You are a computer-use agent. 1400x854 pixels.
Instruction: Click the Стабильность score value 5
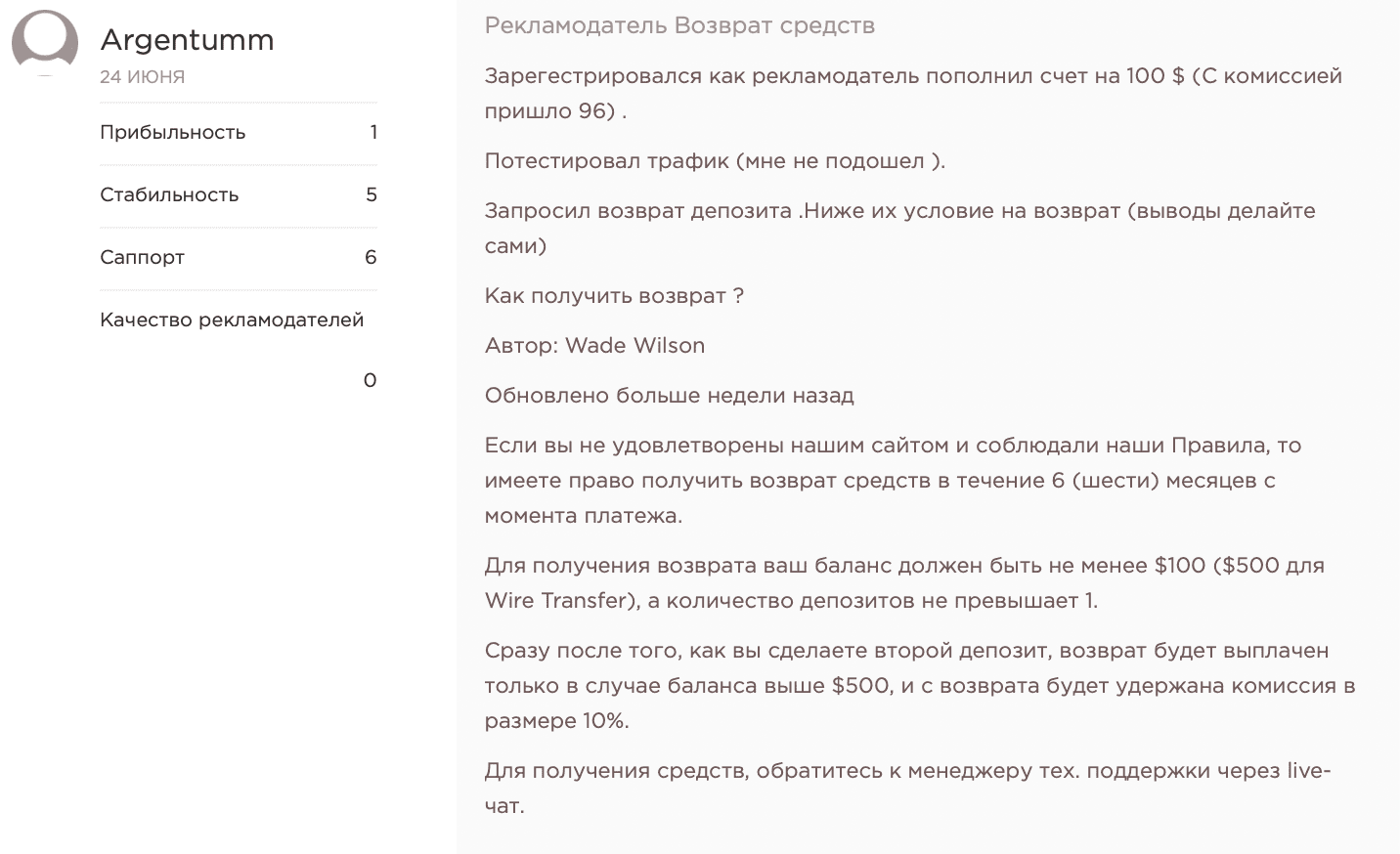(371, 195)
